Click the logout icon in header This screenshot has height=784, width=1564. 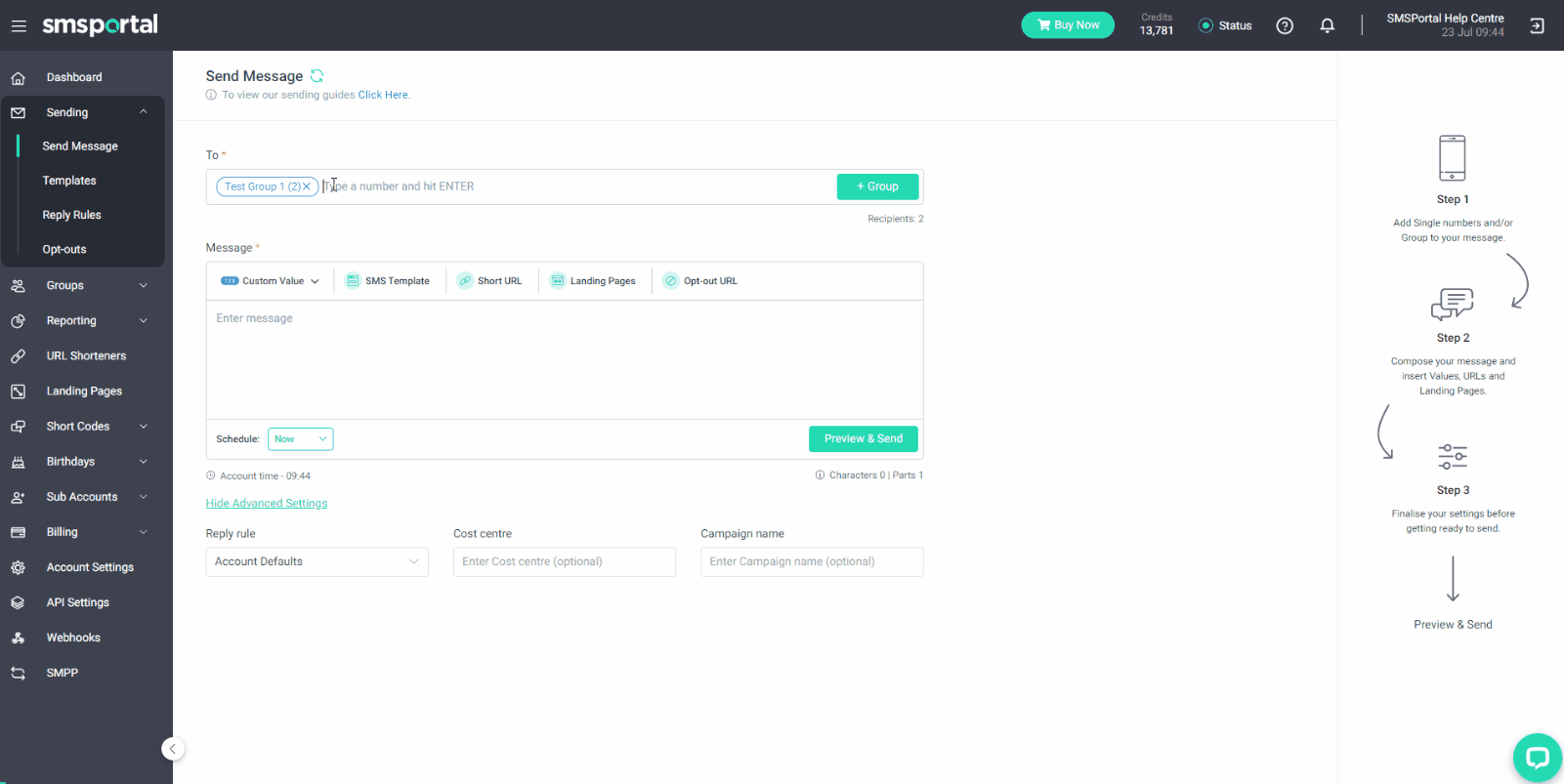[1537, 25]
